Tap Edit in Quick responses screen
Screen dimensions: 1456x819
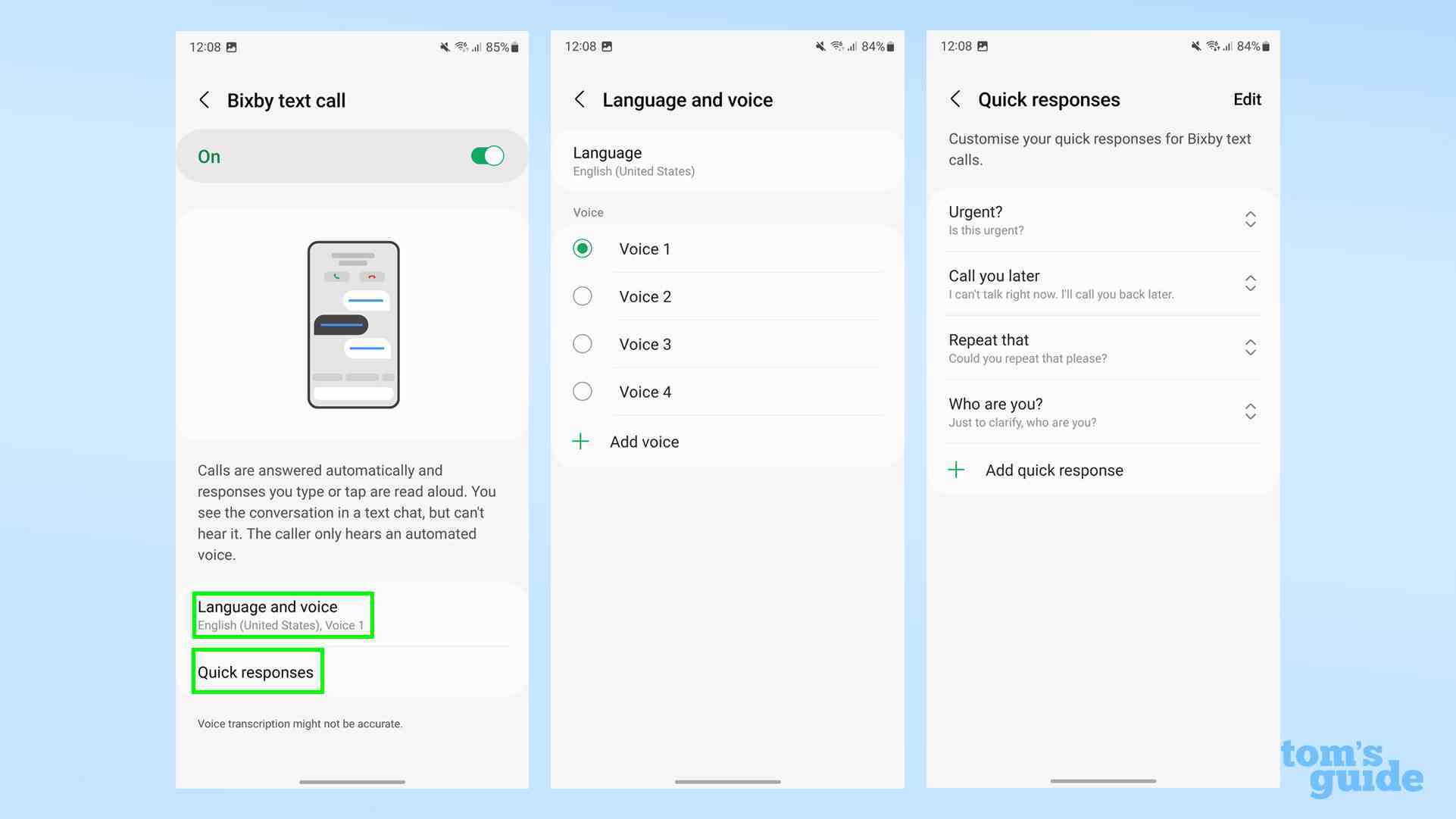point(1246,99)
